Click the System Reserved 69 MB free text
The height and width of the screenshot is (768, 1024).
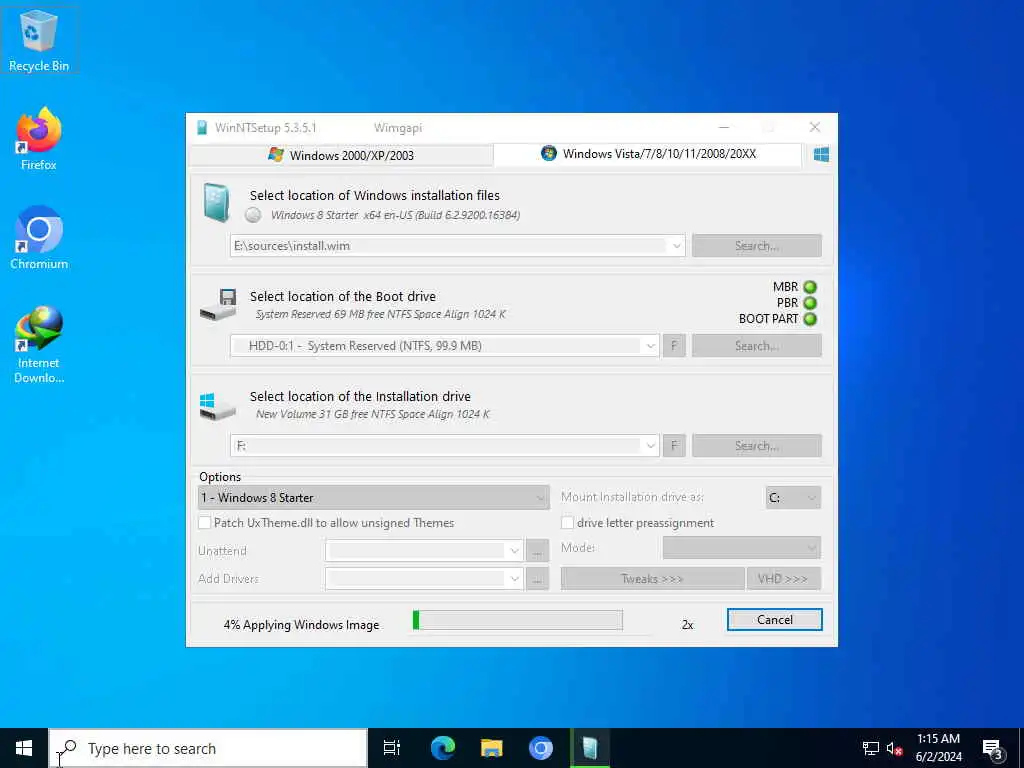pos(380,314)
